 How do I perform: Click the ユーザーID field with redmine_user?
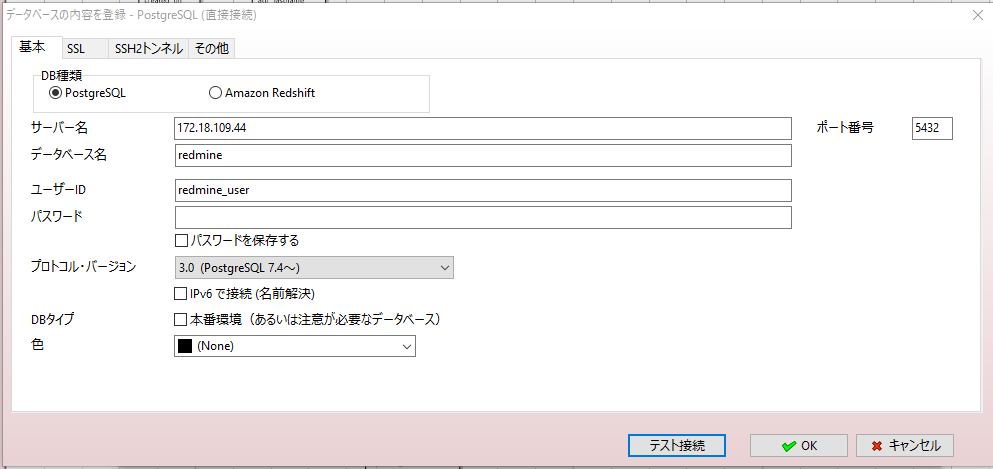tap(483, 190)
